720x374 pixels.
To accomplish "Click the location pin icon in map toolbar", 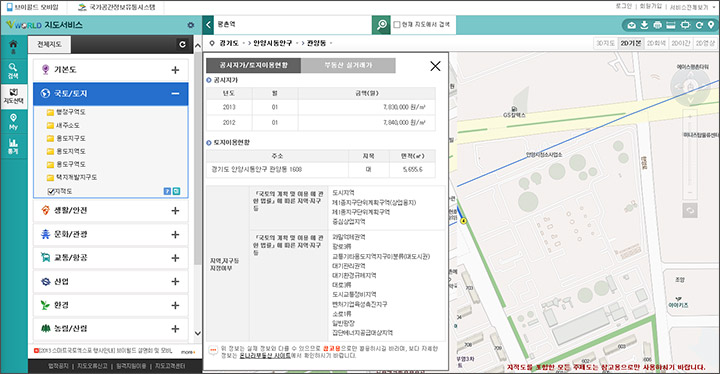I will [x=711, y=25].
